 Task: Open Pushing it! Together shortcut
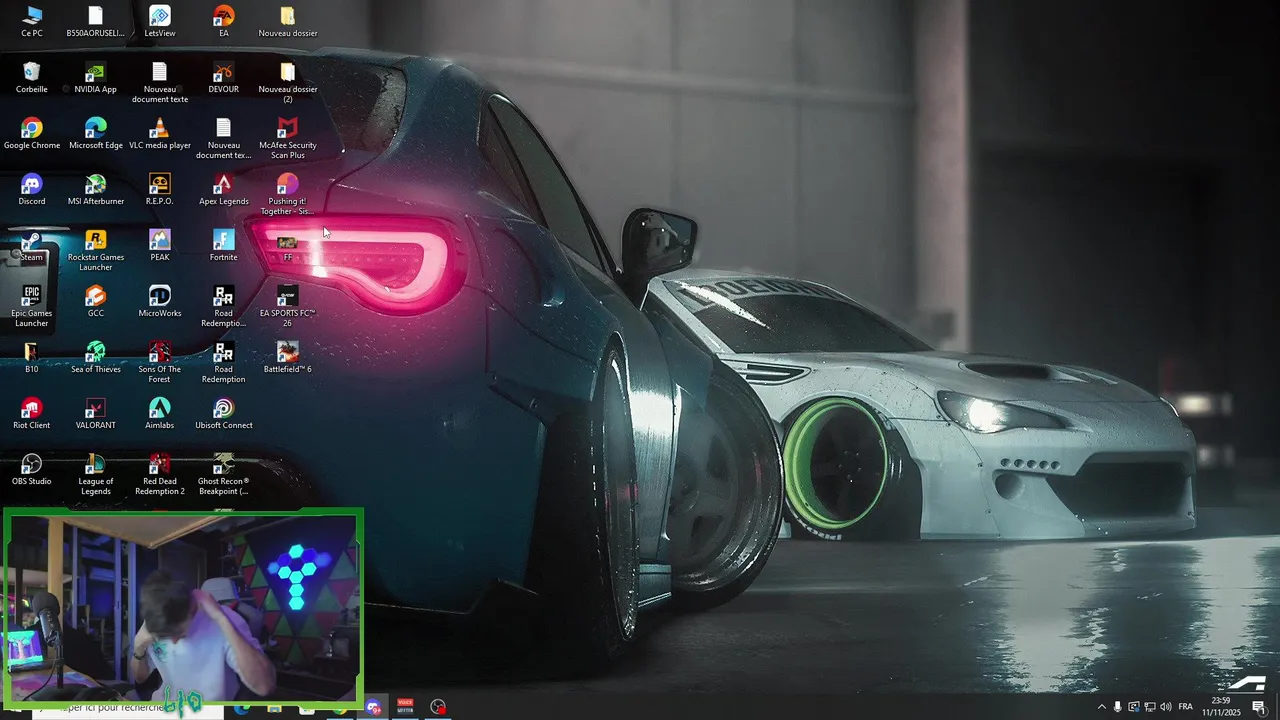288,195
